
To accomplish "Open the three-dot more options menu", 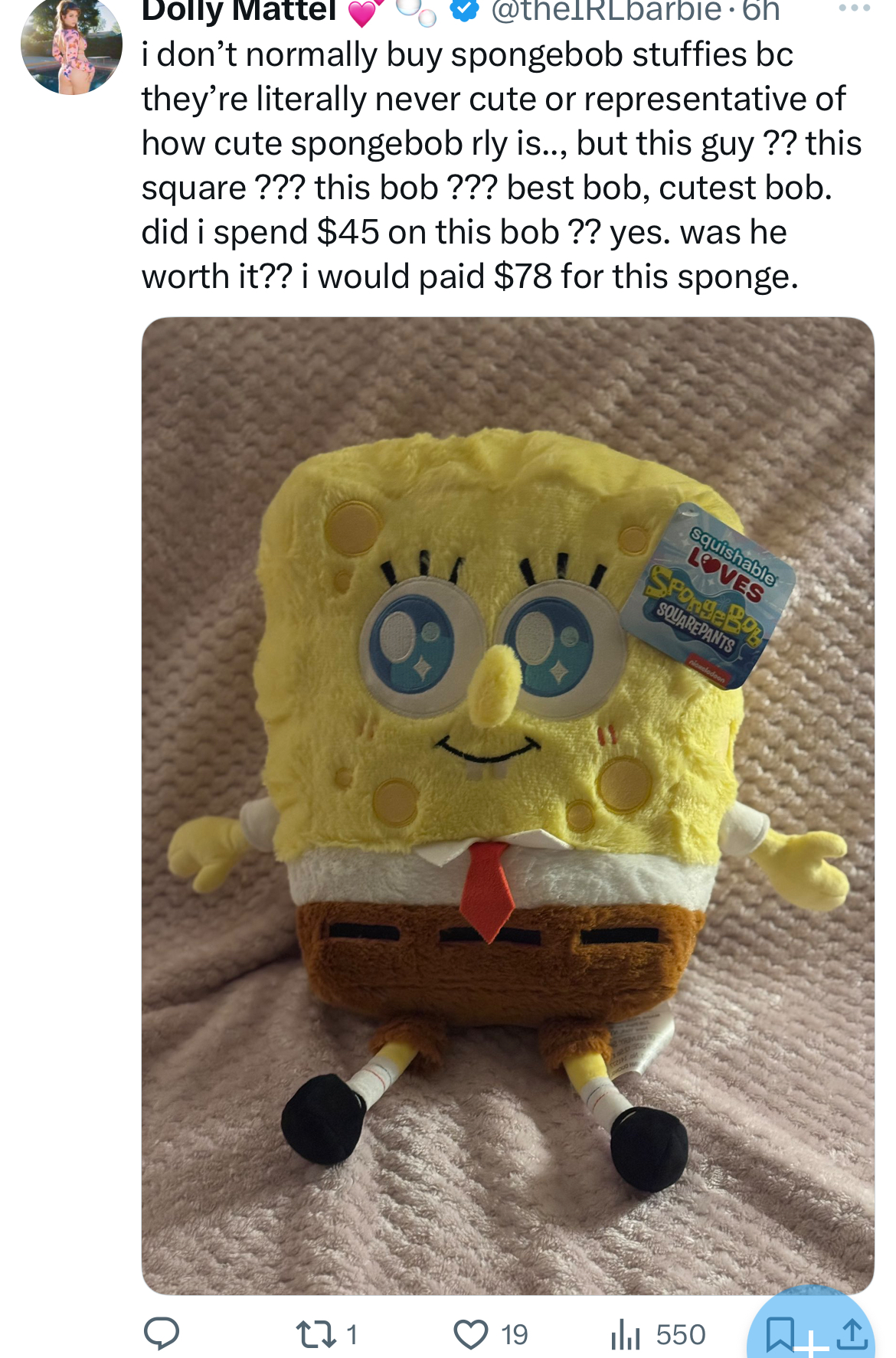I will pos(855,8).
